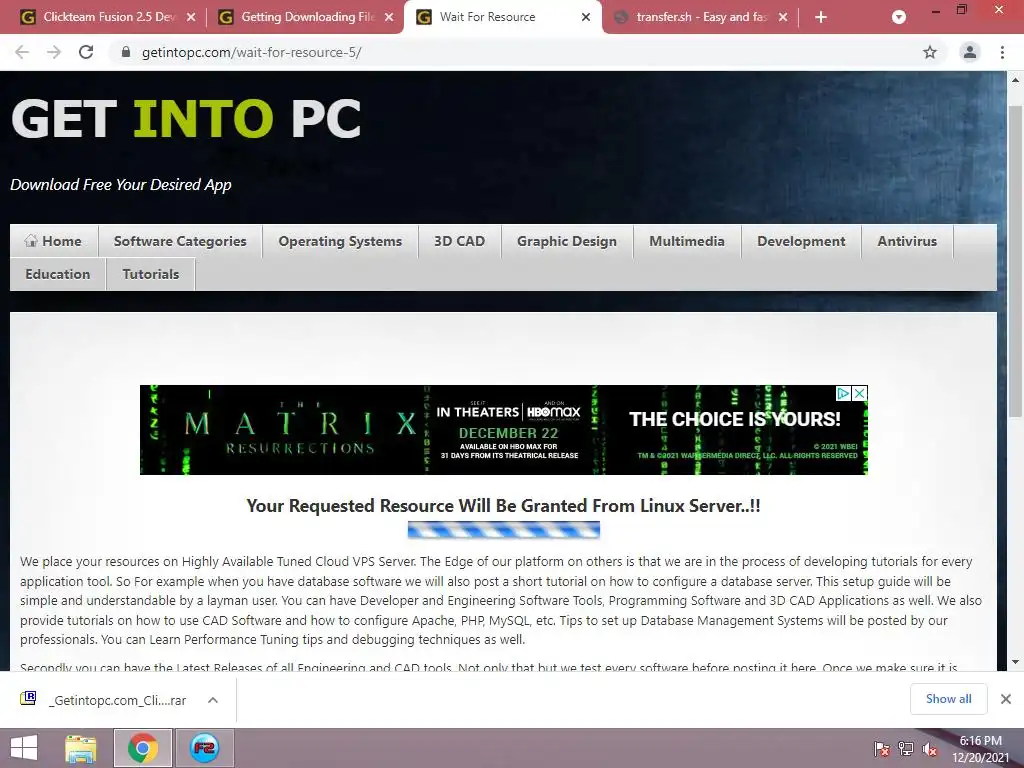Viewport: 1024px width, 768px height.
Task: Close the Clickteam Fusion 2.5 Dev tab
Action: click(191, 18)
